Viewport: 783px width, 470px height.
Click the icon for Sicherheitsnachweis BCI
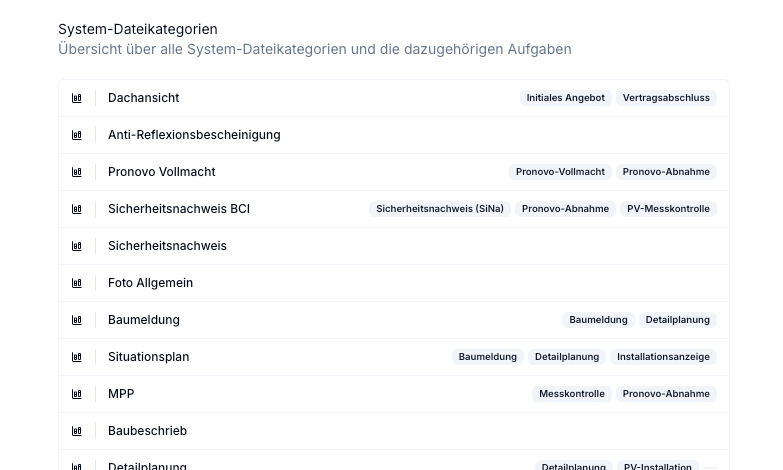tap(76, 209)
